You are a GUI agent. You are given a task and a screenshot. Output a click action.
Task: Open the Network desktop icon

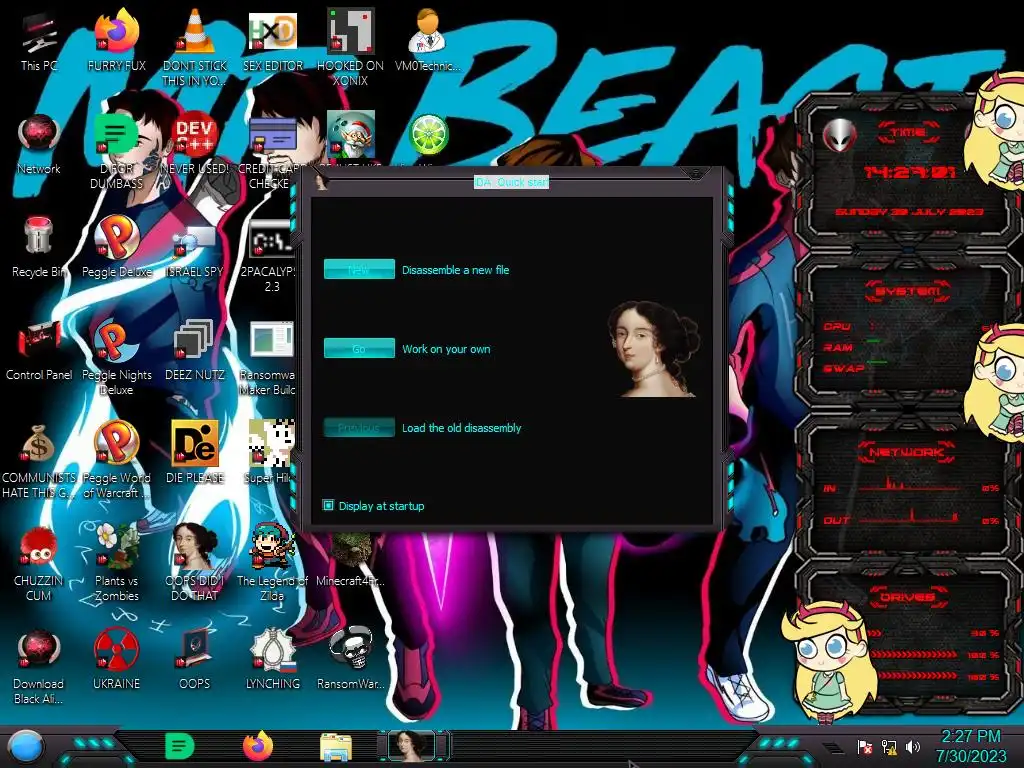(x=39, y=144)
